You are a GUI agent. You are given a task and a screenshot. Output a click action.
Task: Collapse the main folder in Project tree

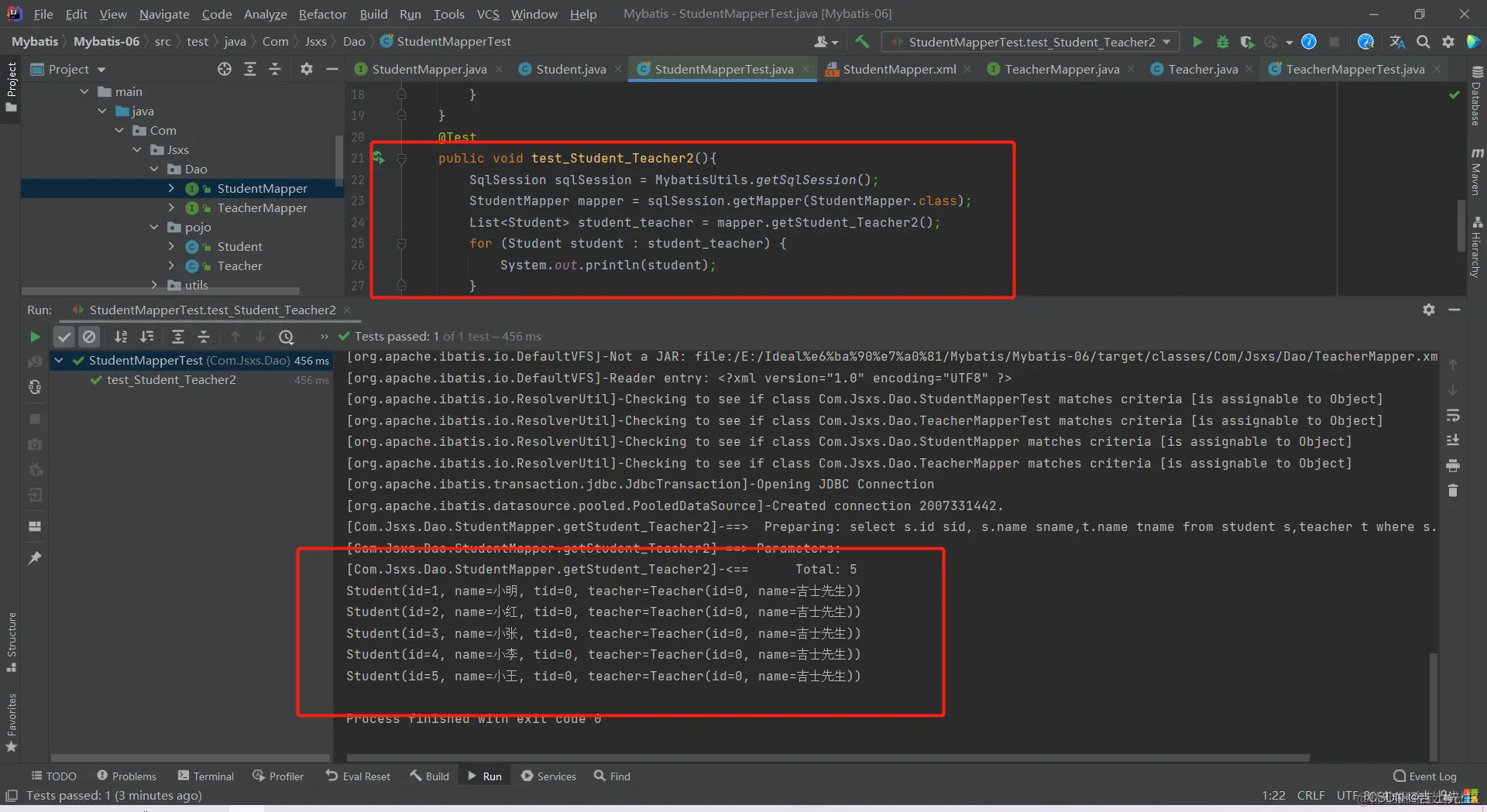(x=84, y=91)
